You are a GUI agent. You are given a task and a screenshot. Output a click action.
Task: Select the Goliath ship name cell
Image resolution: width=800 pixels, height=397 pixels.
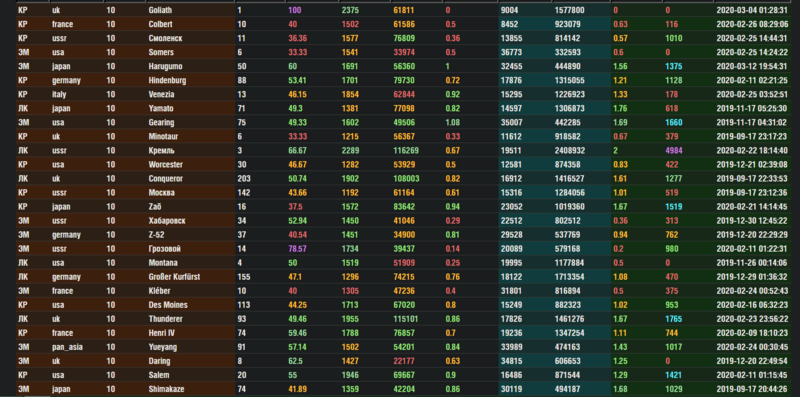pyautogui.click(x=161, y=10)
